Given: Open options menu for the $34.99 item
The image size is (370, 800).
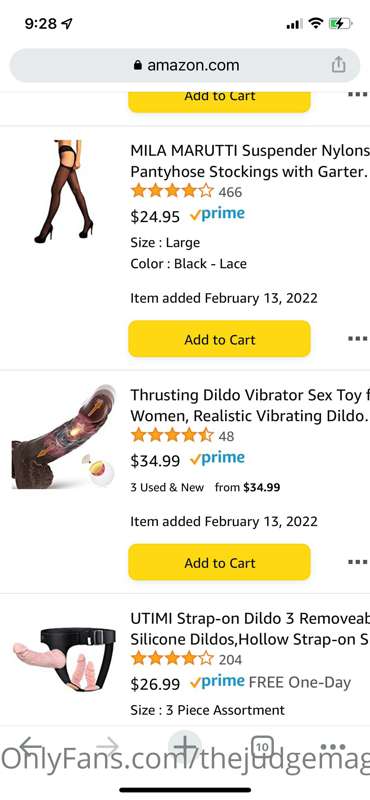Looking at the screenshot, I should click(x=358, y=562).
